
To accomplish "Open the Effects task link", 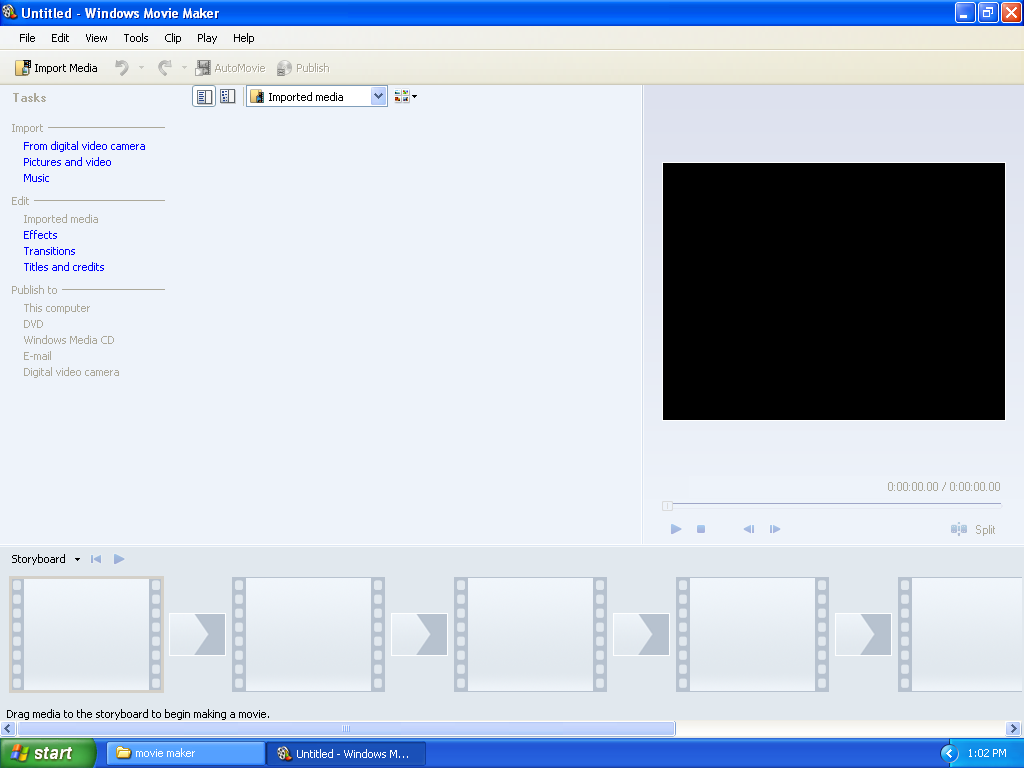I will tap(40, 235).
